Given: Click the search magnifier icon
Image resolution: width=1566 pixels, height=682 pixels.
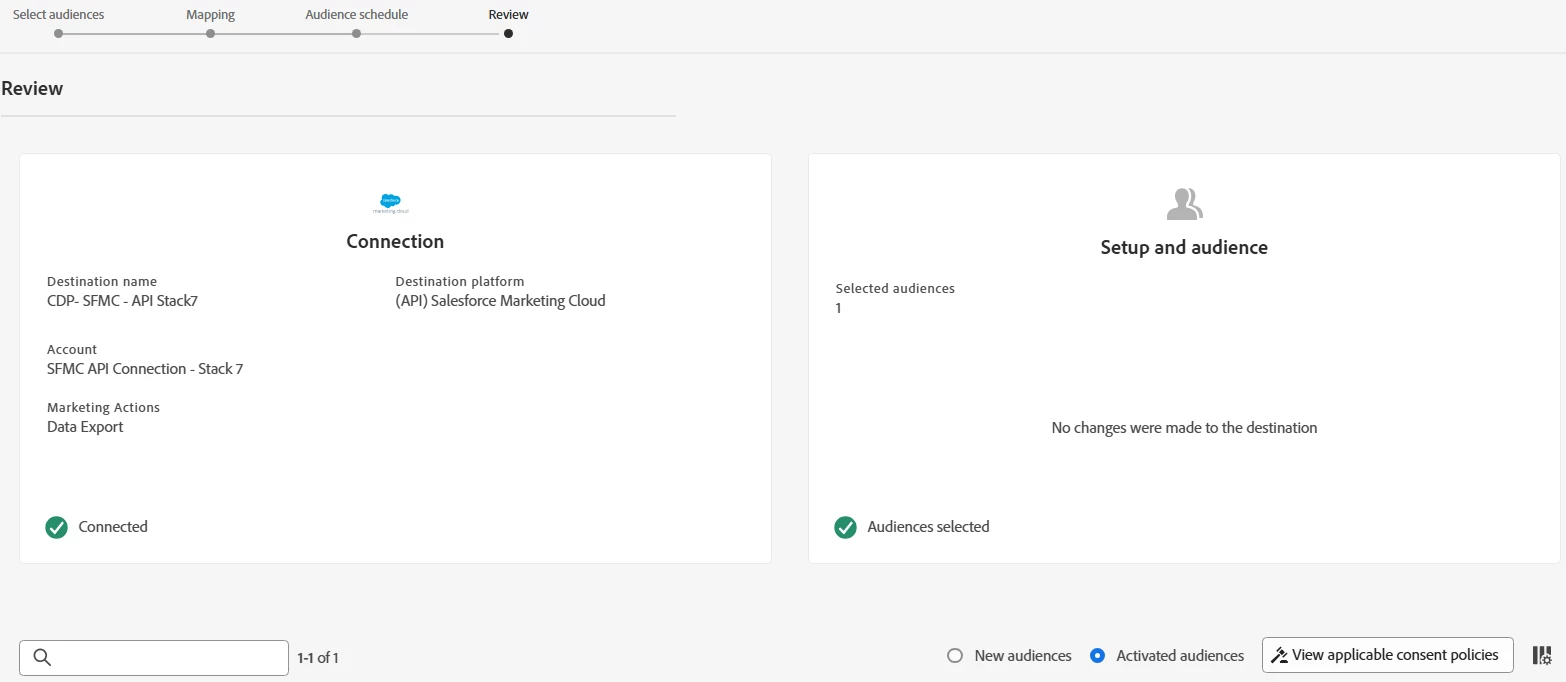Looking at the screenshot, I should (42, 657).
